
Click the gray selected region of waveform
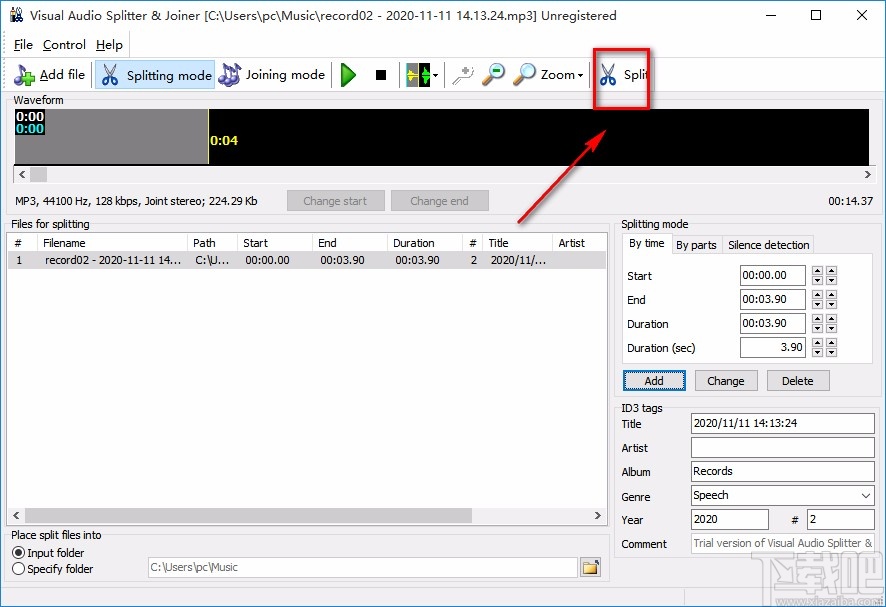(111, 137)
